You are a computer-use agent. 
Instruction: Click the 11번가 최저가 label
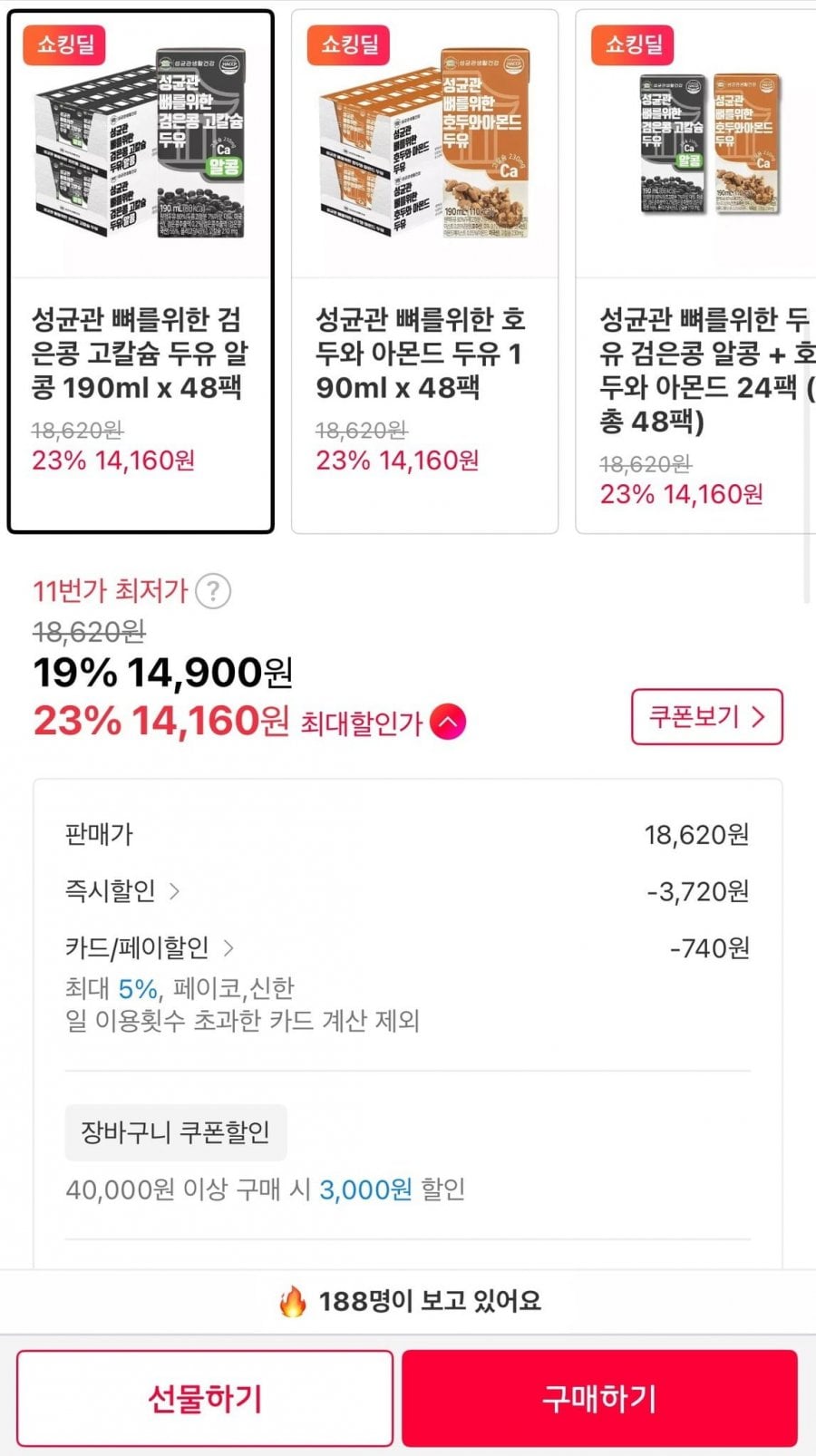point(110,591)
